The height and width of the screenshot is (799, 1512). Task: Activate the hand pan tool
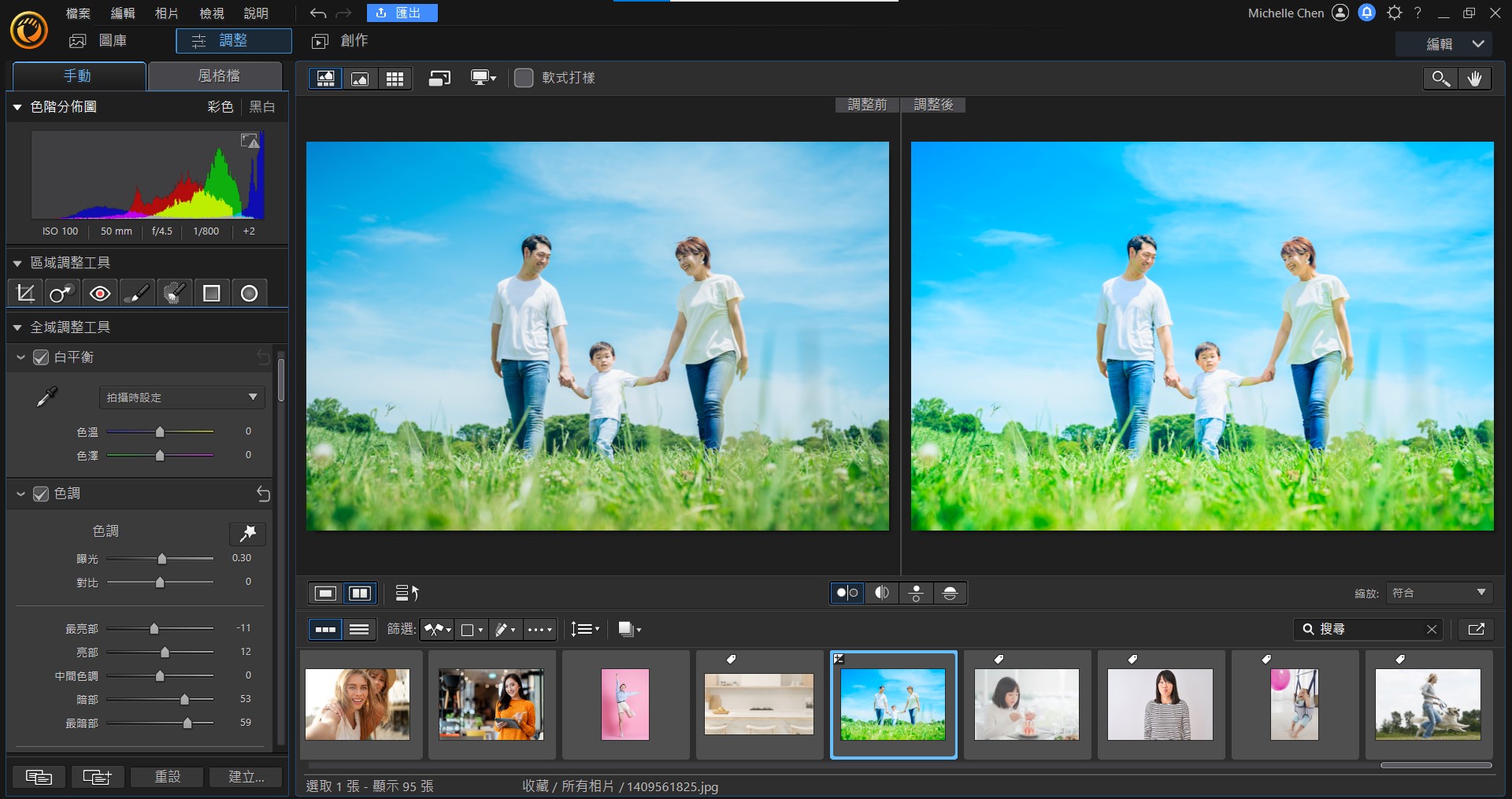[x=1474, y=78]
